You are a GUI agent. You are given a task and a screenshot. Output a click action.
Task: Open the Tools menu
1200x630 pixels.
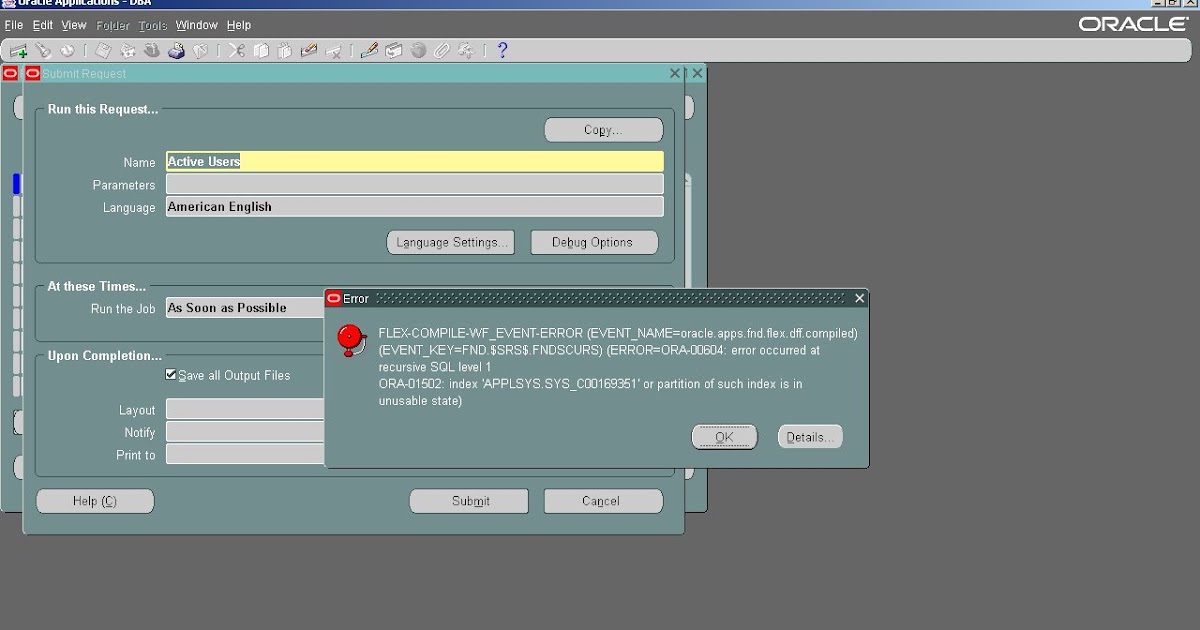(x=153, y=25)
